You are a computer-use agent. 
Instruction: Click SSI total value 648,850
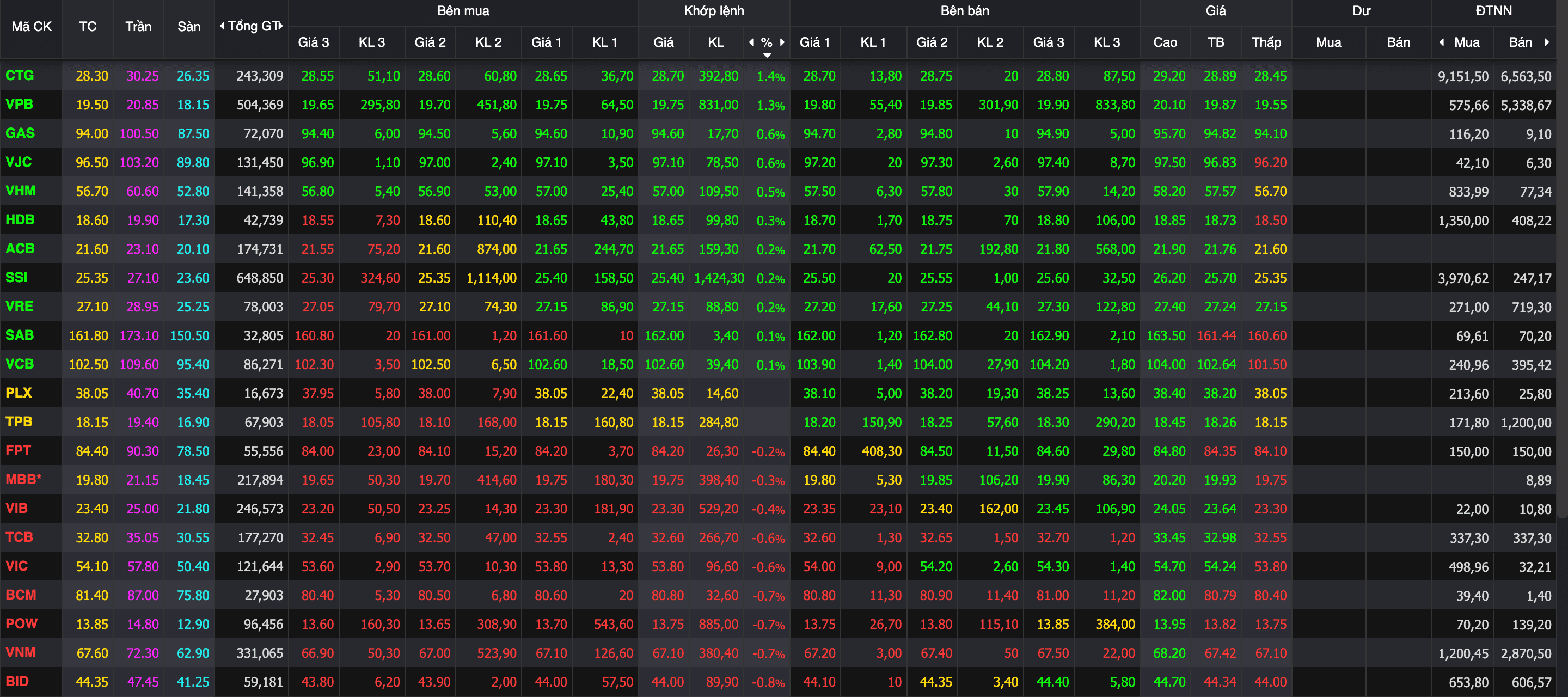(x=260, y=278)
